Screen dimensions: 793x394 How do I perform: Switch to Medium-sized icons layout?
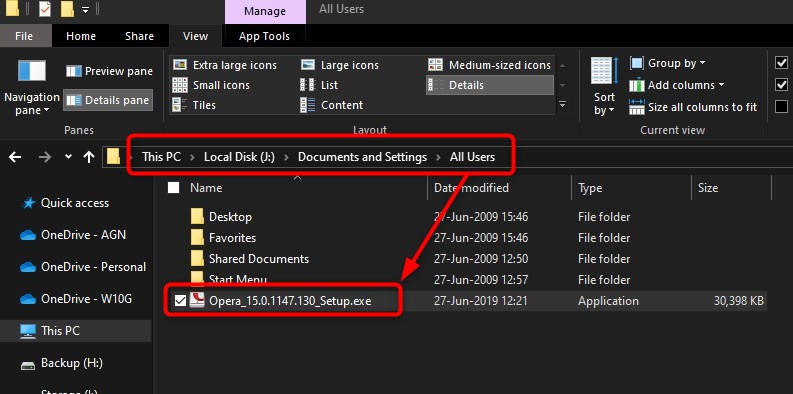coord(489,65)
